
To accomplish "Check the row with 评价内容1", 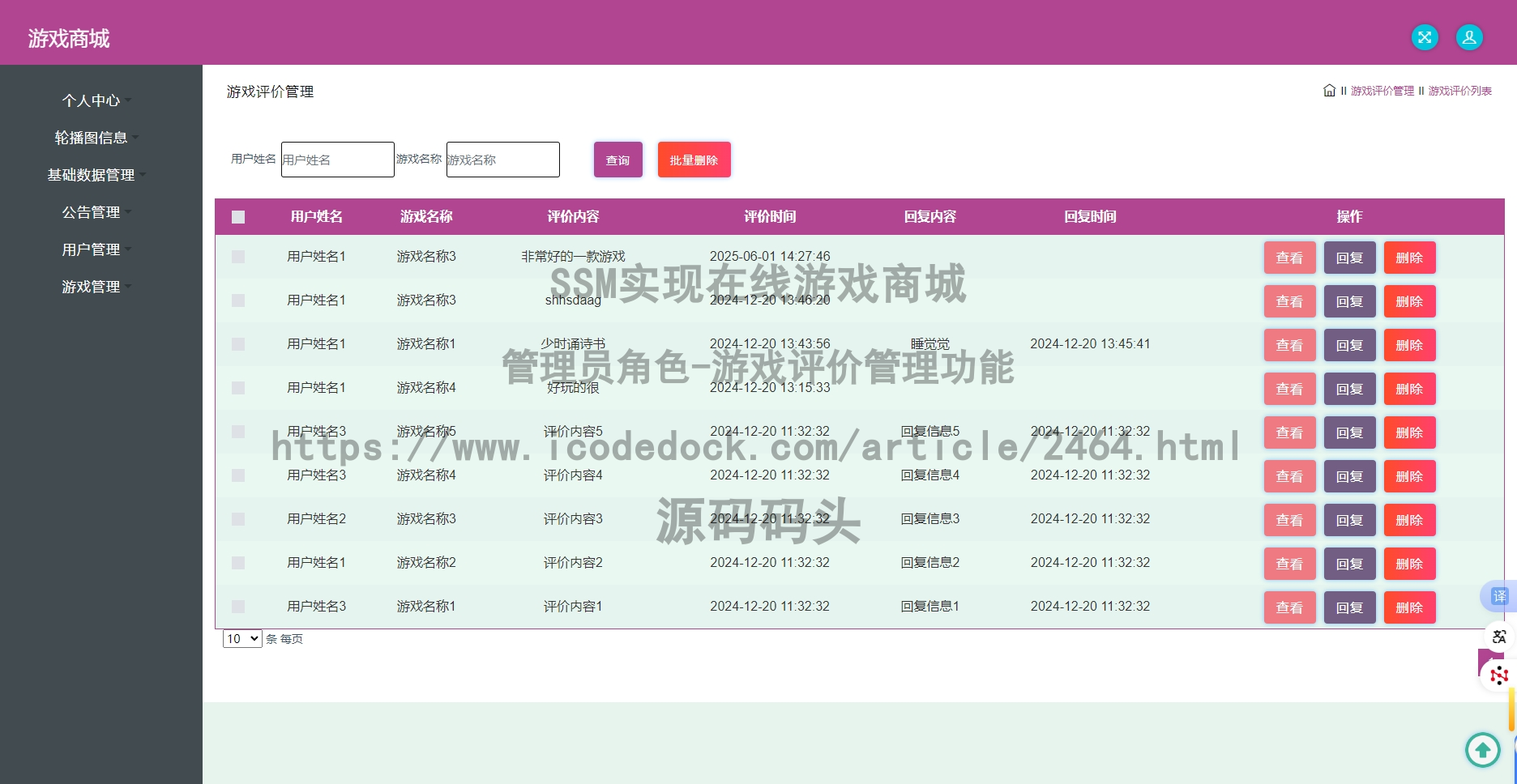I will [238, 607].
